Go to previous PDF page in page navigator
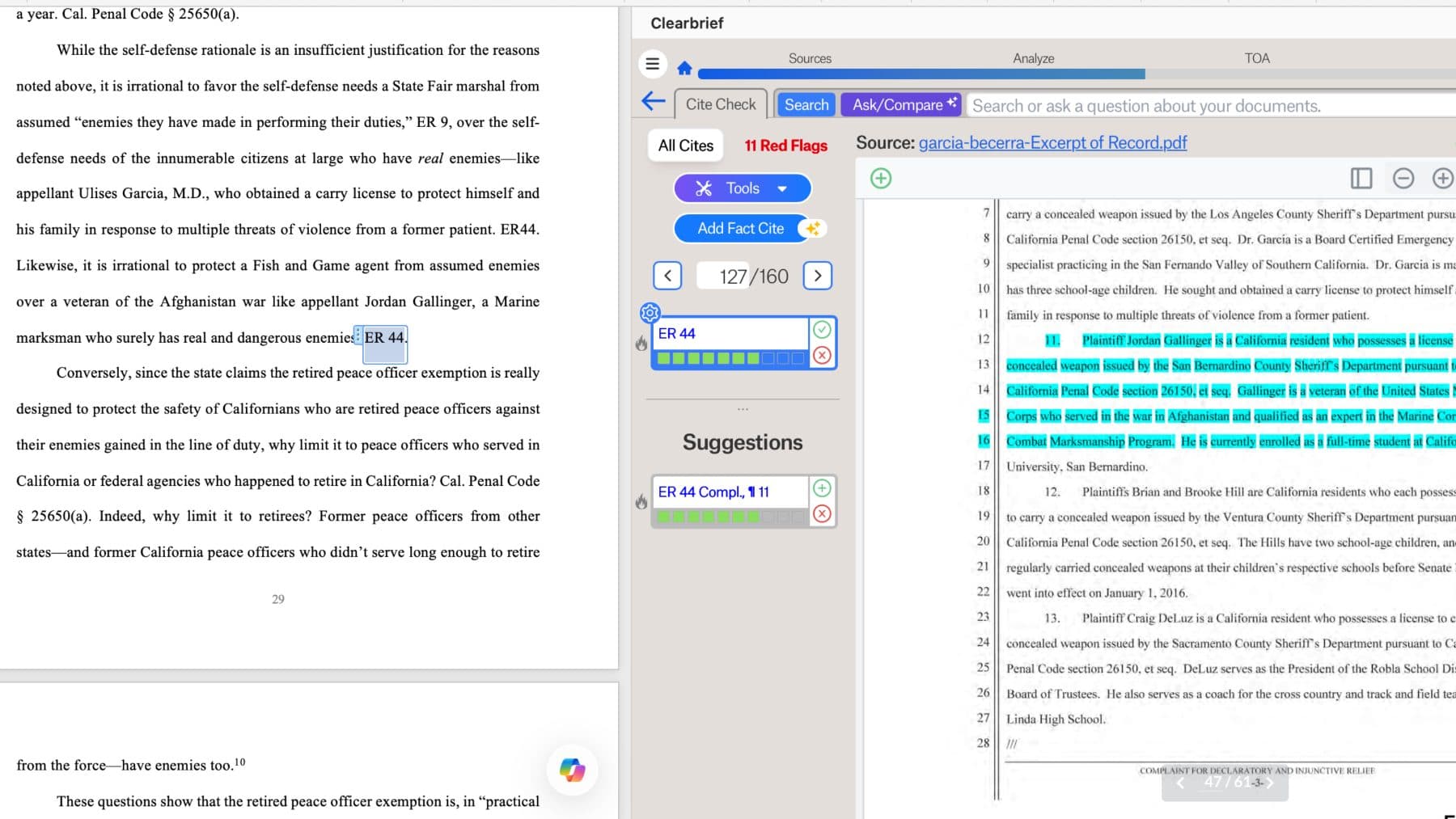This screenshot has height=819, width=1456. [x=1181, y=783]
